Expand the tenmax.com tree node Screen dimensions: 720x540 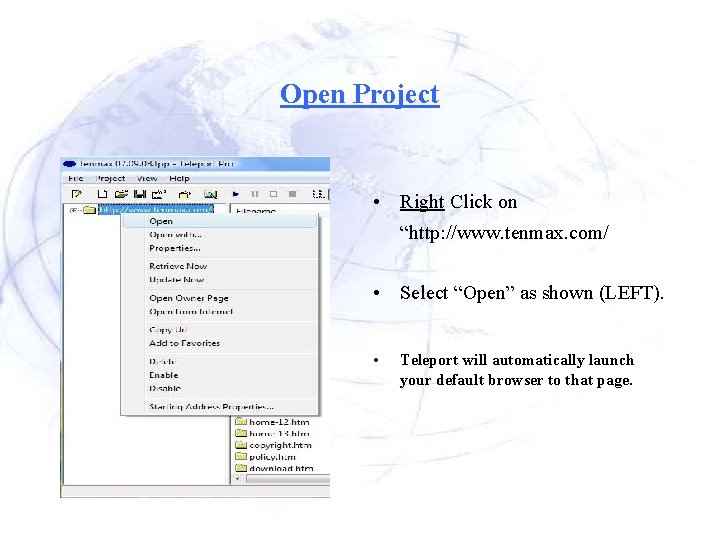73,210
